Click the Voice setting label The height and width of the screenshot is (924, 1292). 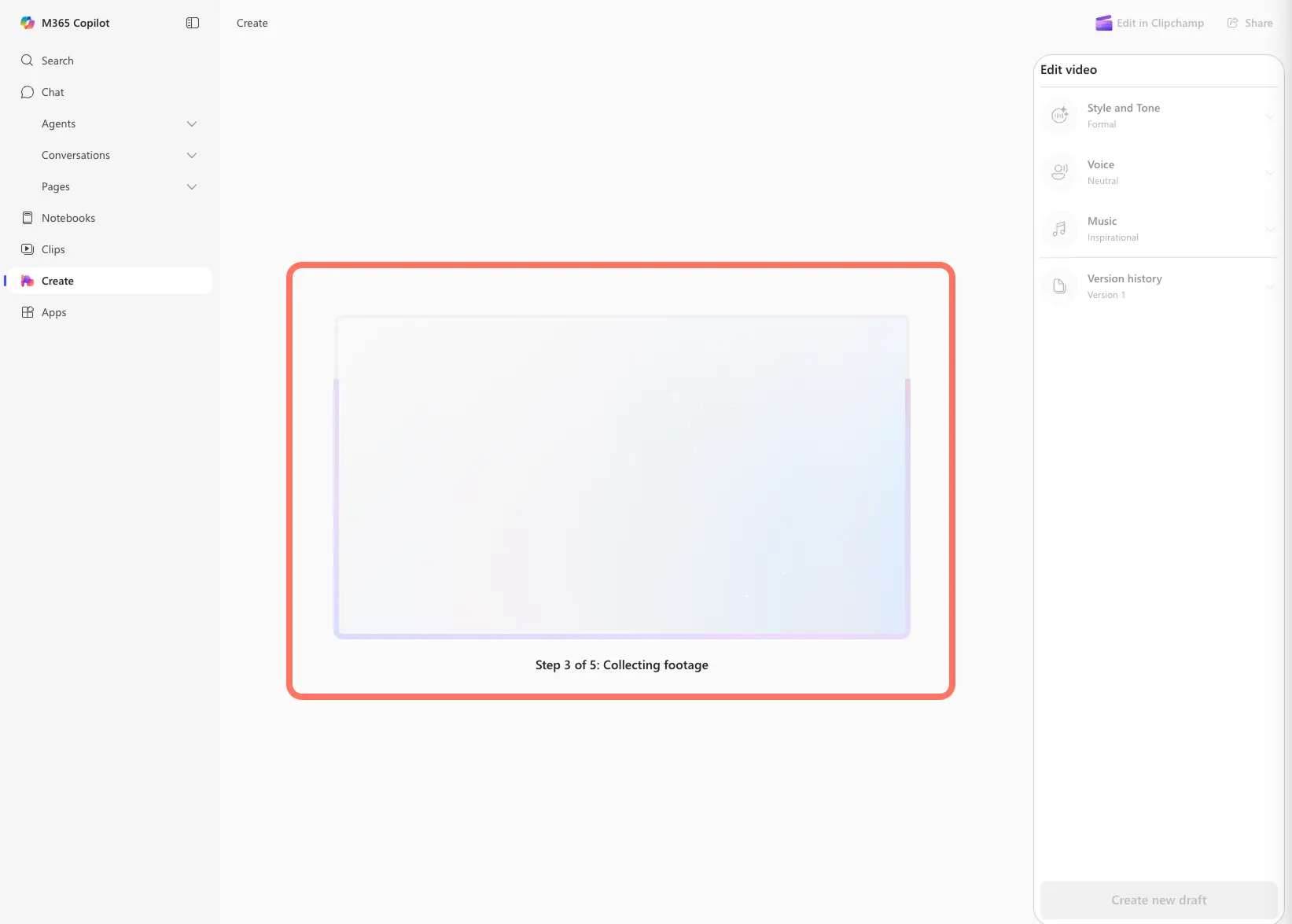pyautogui.click(x=1101, y=164)
